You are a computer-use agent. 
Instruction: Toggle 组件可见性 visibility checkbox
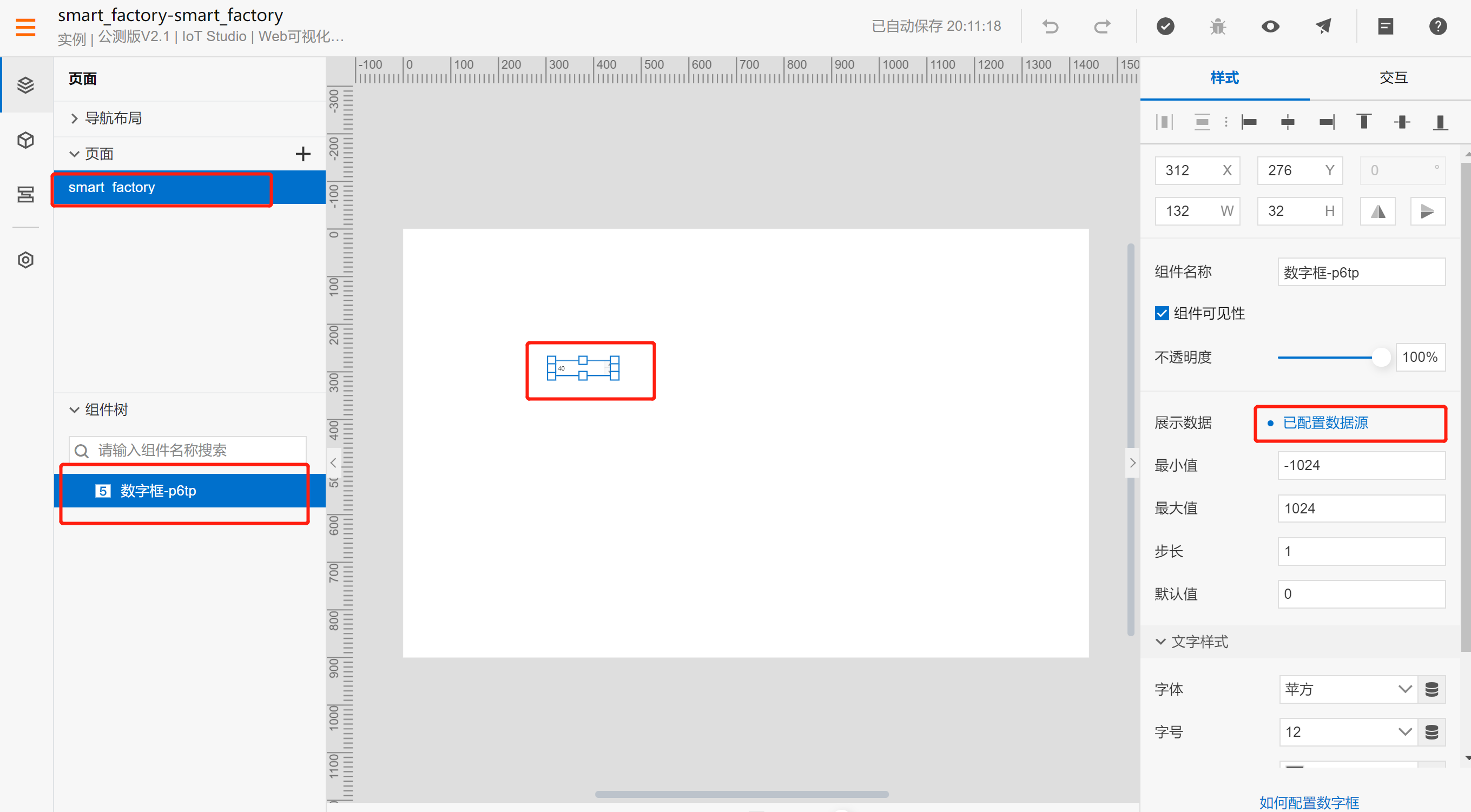pyautogui.click(x=1162, y=314)
